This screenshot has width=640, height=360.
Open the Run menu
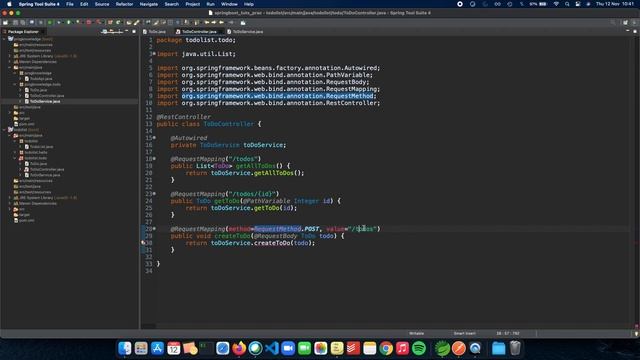coord(210,4)
